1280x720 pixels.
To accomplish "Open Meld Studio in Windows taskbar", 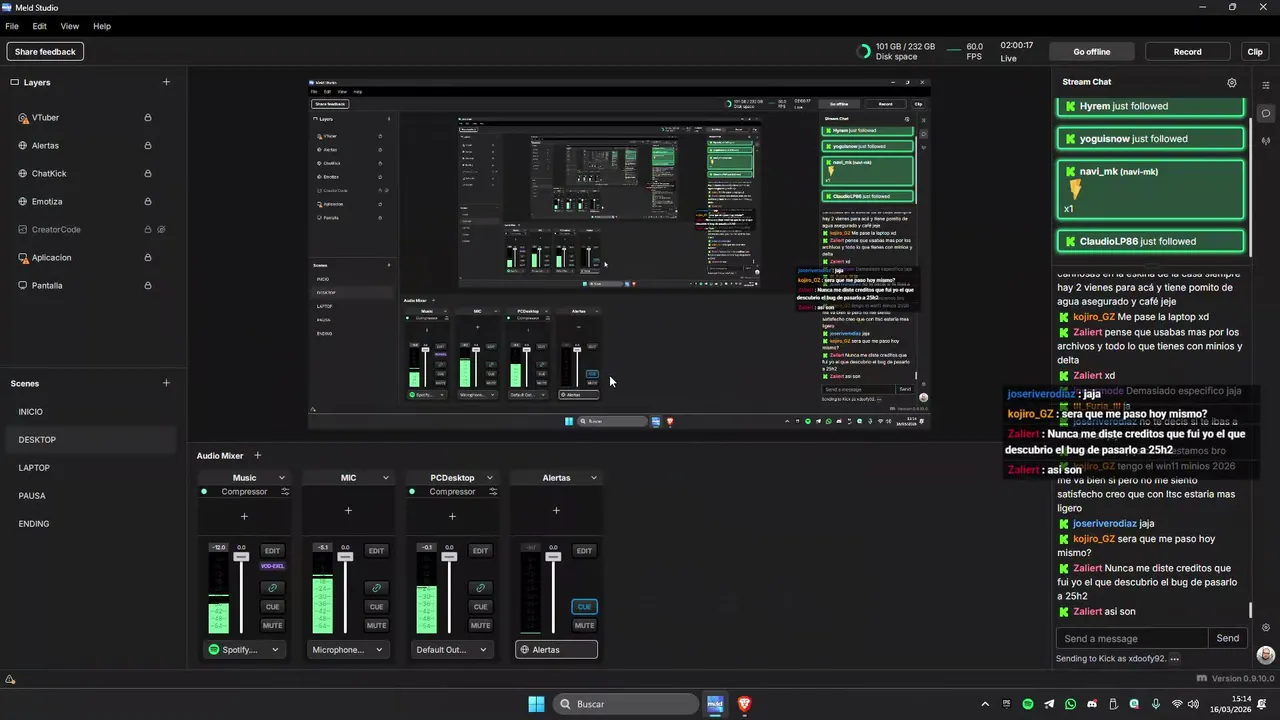I will (715, 704).
